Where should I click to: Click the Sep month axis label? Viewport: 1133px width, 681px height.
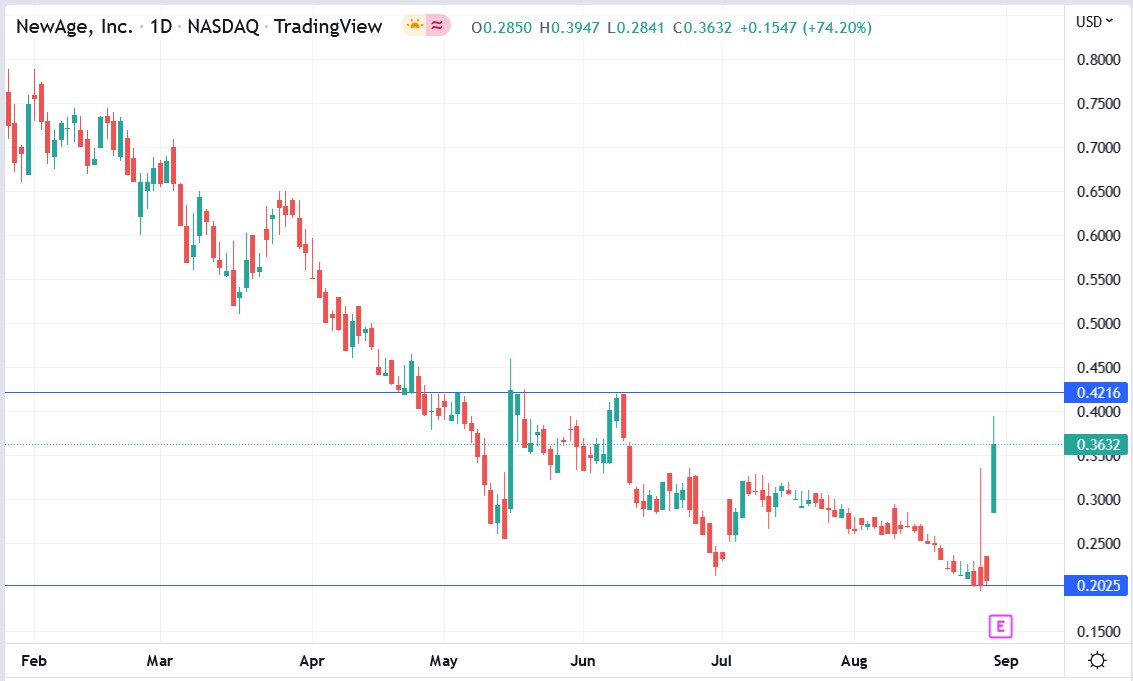pyautogui.click(x=1005, y=661)
